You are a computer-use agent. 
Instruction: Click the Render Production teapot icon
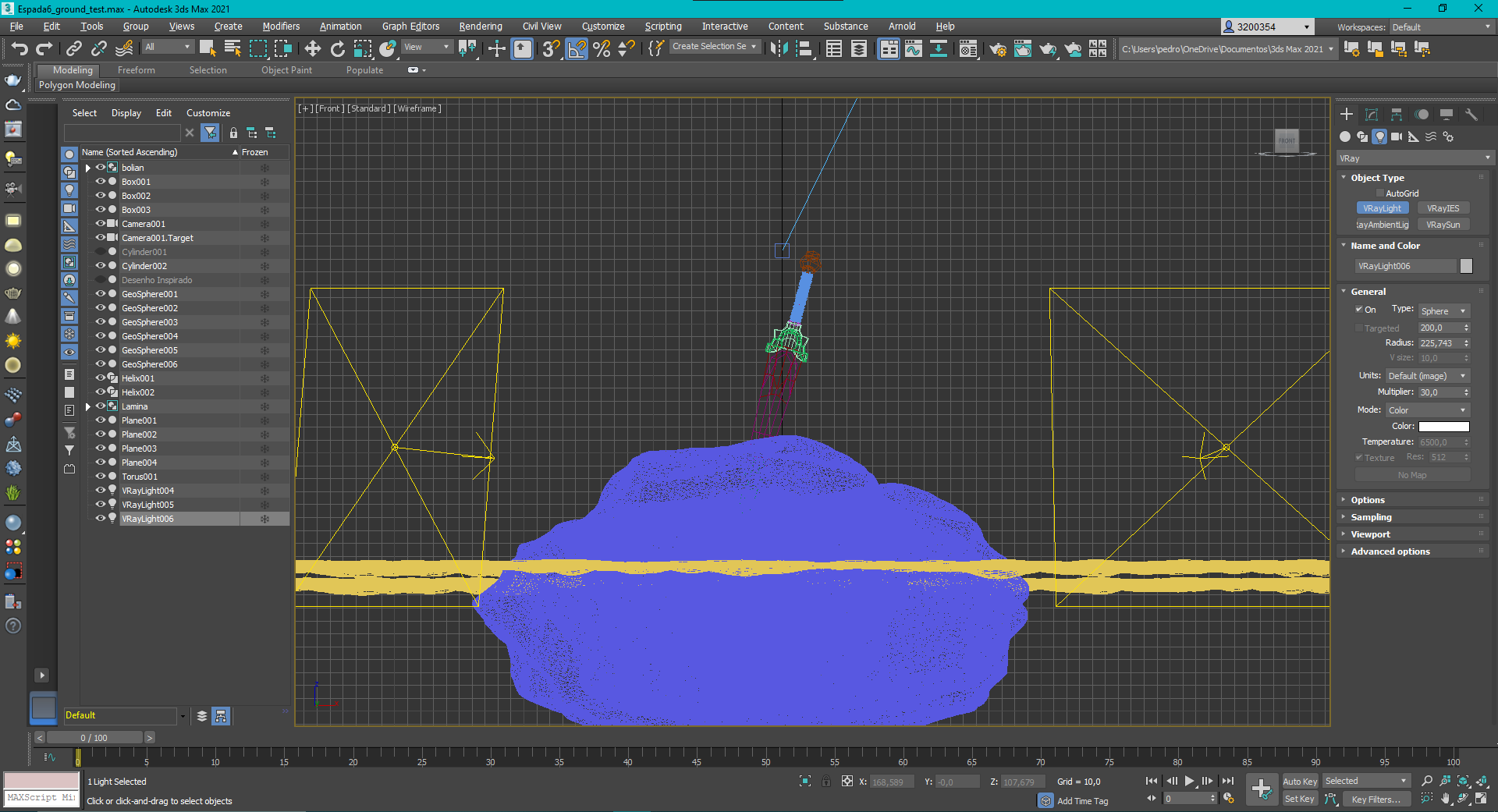pos(1048,49)
